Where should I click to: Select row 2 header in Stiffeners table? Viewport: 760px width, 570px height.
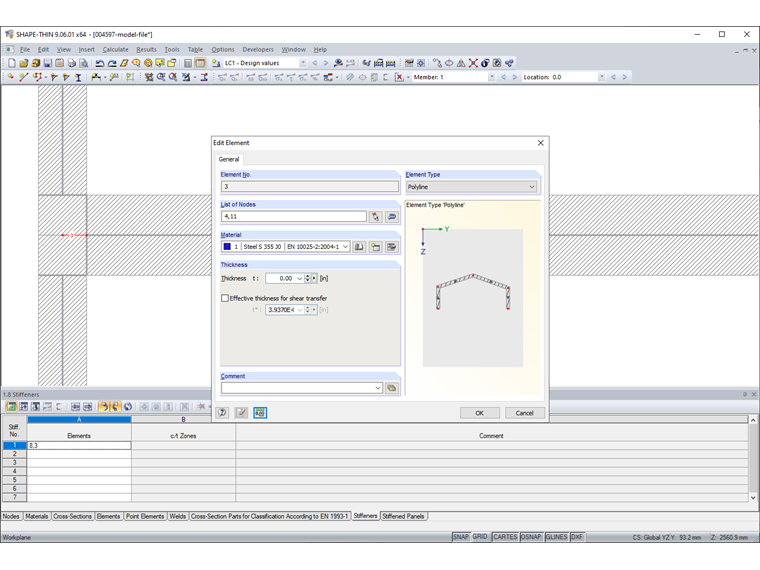click(15, 454)
